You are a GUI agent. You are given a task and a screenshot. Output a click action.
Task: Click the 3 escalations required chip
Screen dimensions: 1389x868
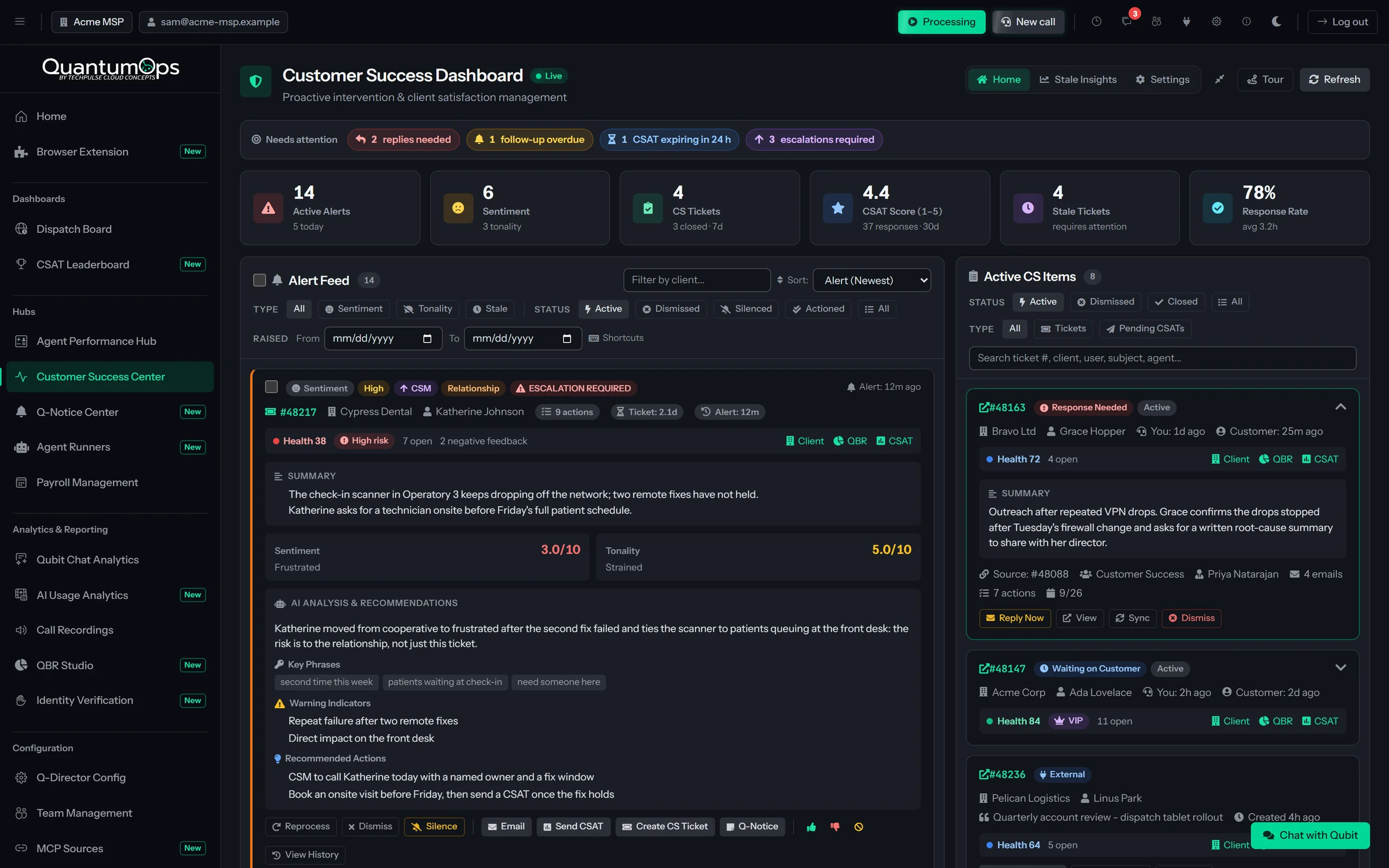point(814,139)
